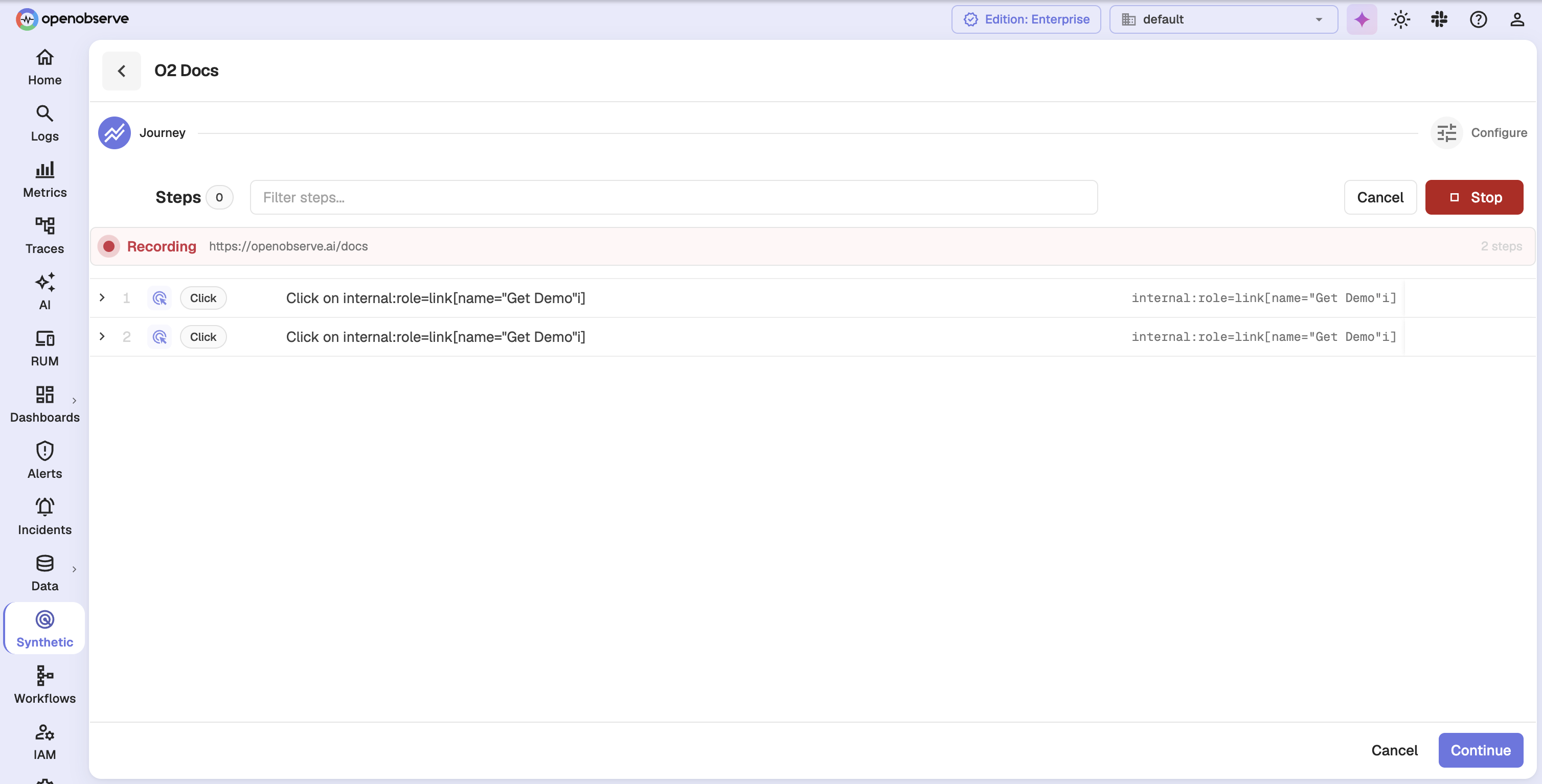This screenshot has width=1542, height=784.
Task: Click the recording URL openobserve.ai/docs
Action: (288, 246)
